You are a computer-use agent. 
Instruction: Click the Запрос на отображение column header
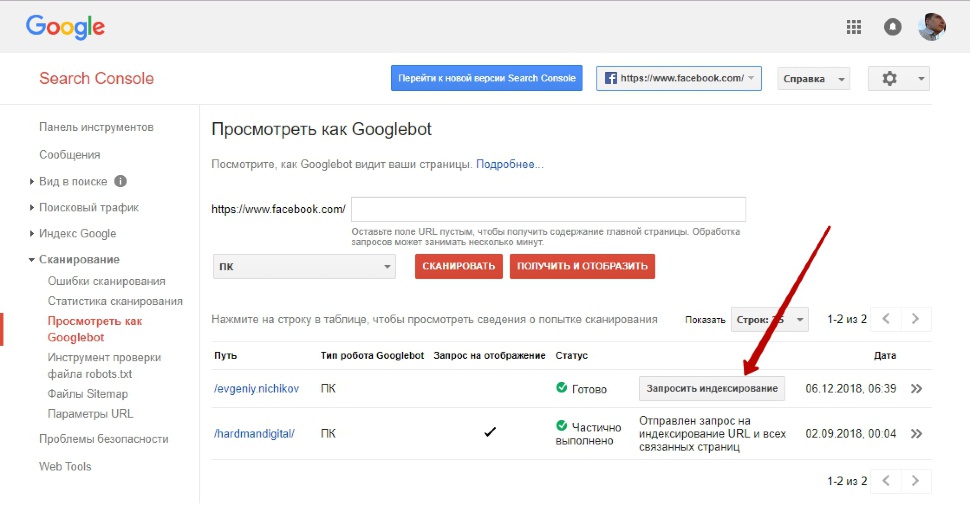(489, 356)
